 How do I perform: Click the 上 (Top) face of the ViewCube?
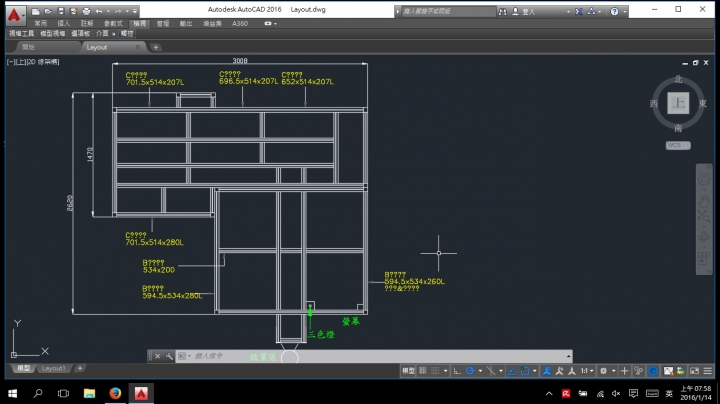click(x=678, y=103)
